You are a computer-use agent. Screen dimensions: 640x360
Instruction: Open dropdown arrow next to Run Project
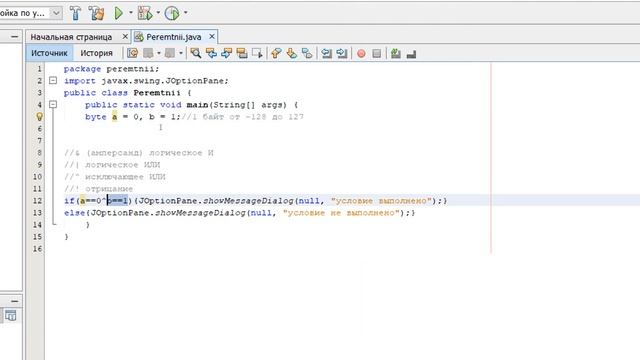point(131,13)
